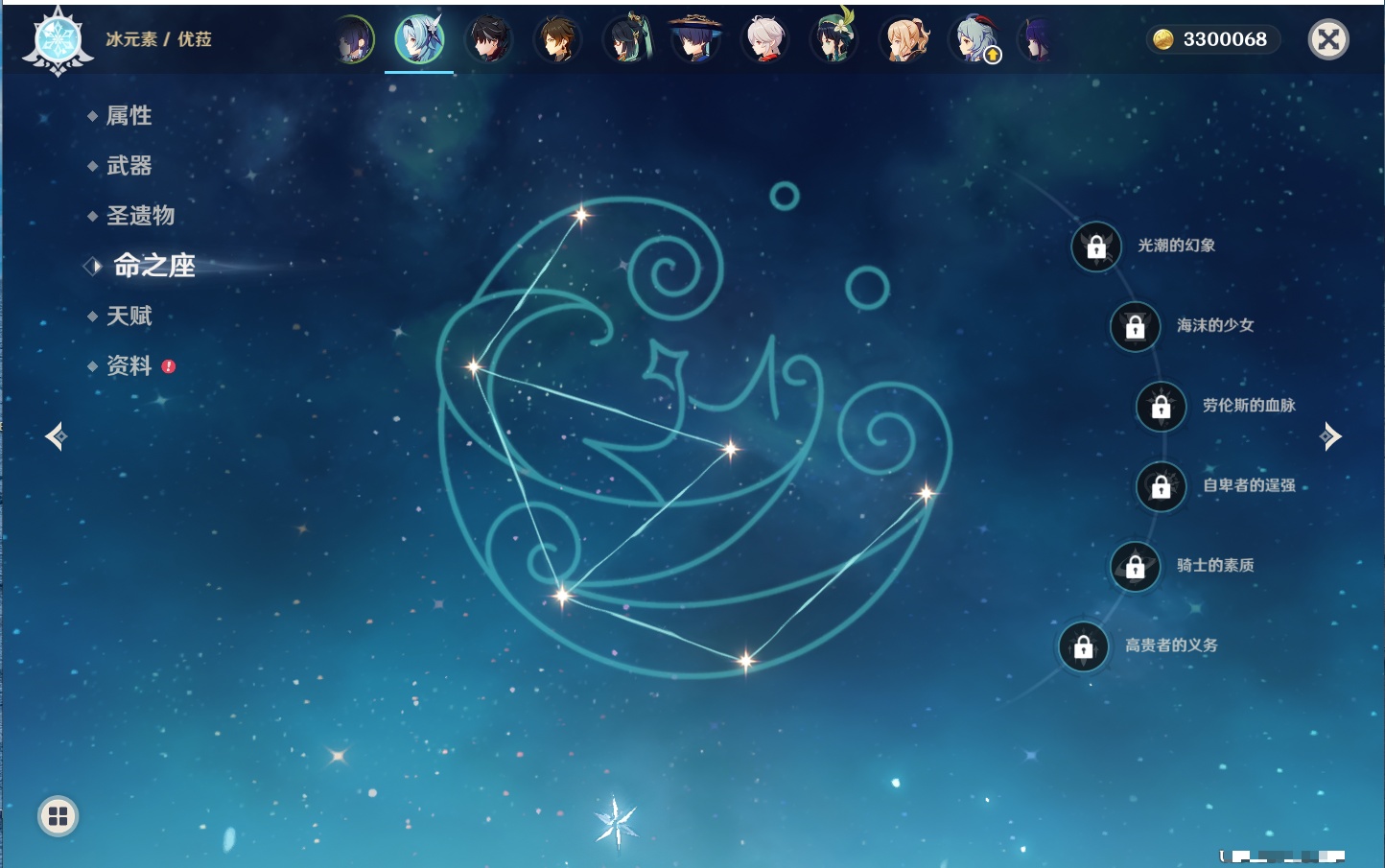Switch to the blonde Yoimiya avatar

904,39
